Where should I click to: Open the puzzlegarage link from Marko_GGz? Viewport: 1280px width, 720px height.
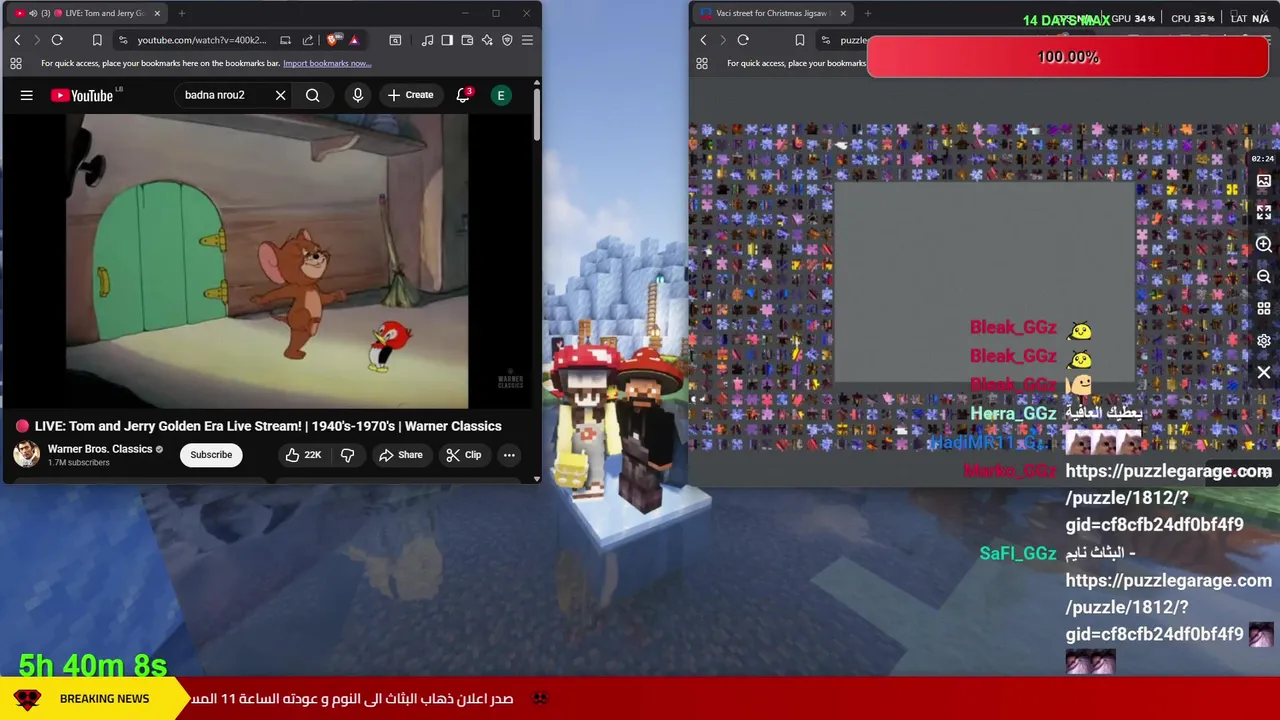tap(1168, 498)
